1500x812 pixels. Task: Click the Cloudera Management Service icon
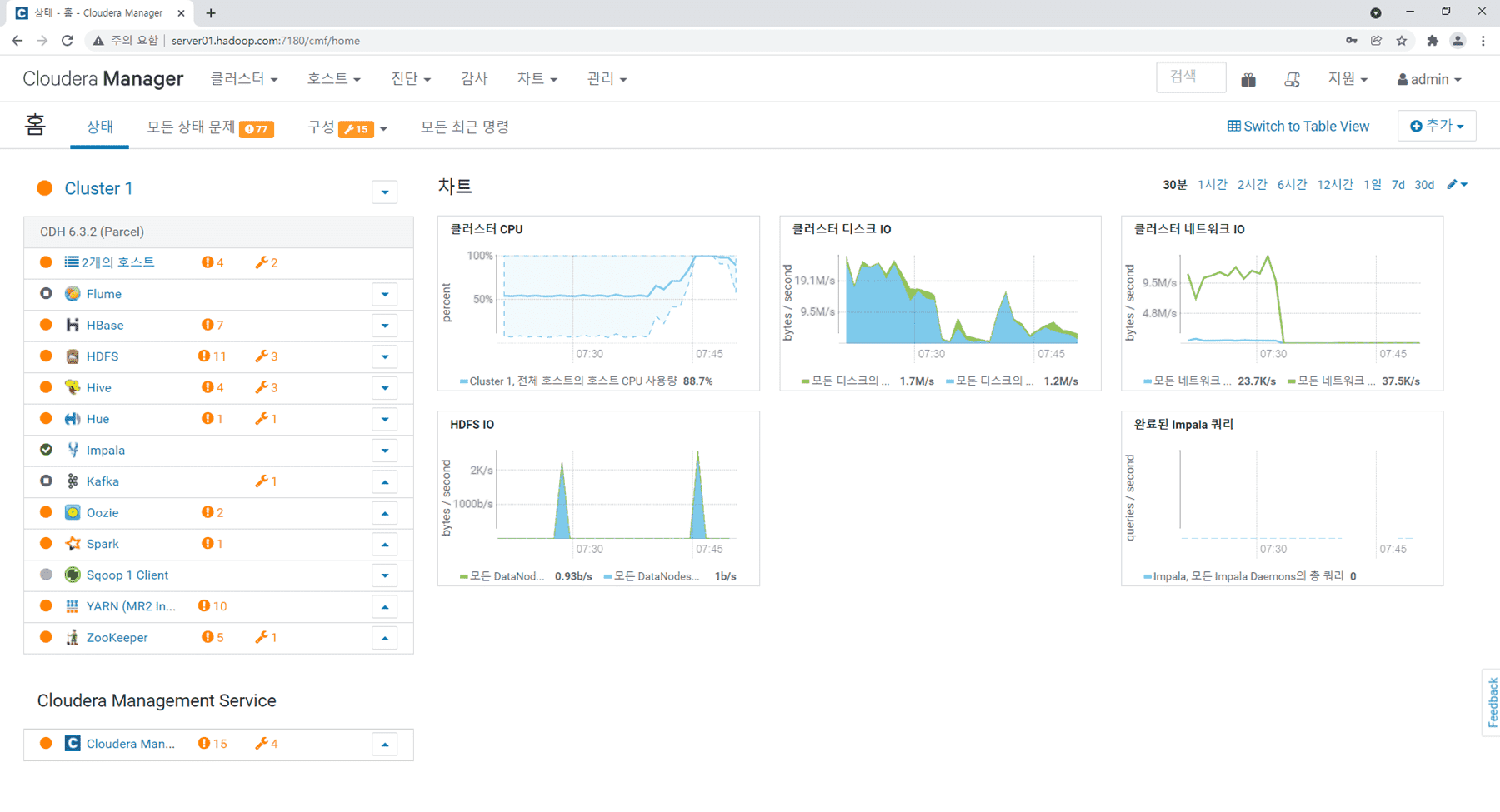72,743
